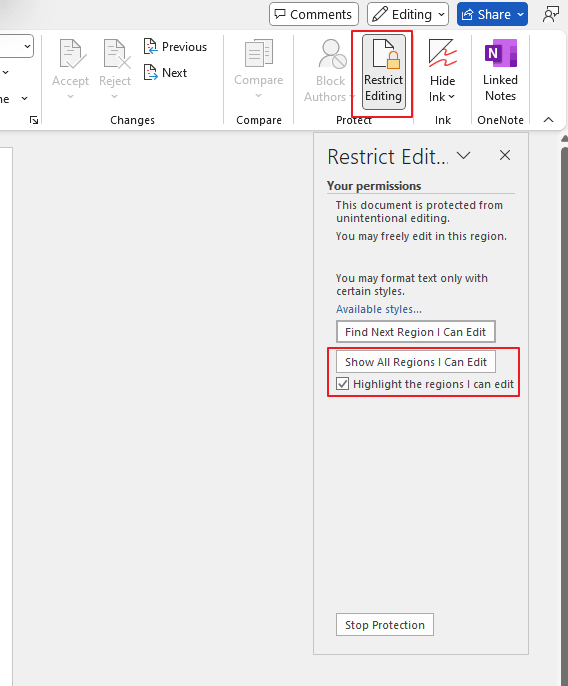
Task: Click the Compare documents icon
Action: point(259,53)
